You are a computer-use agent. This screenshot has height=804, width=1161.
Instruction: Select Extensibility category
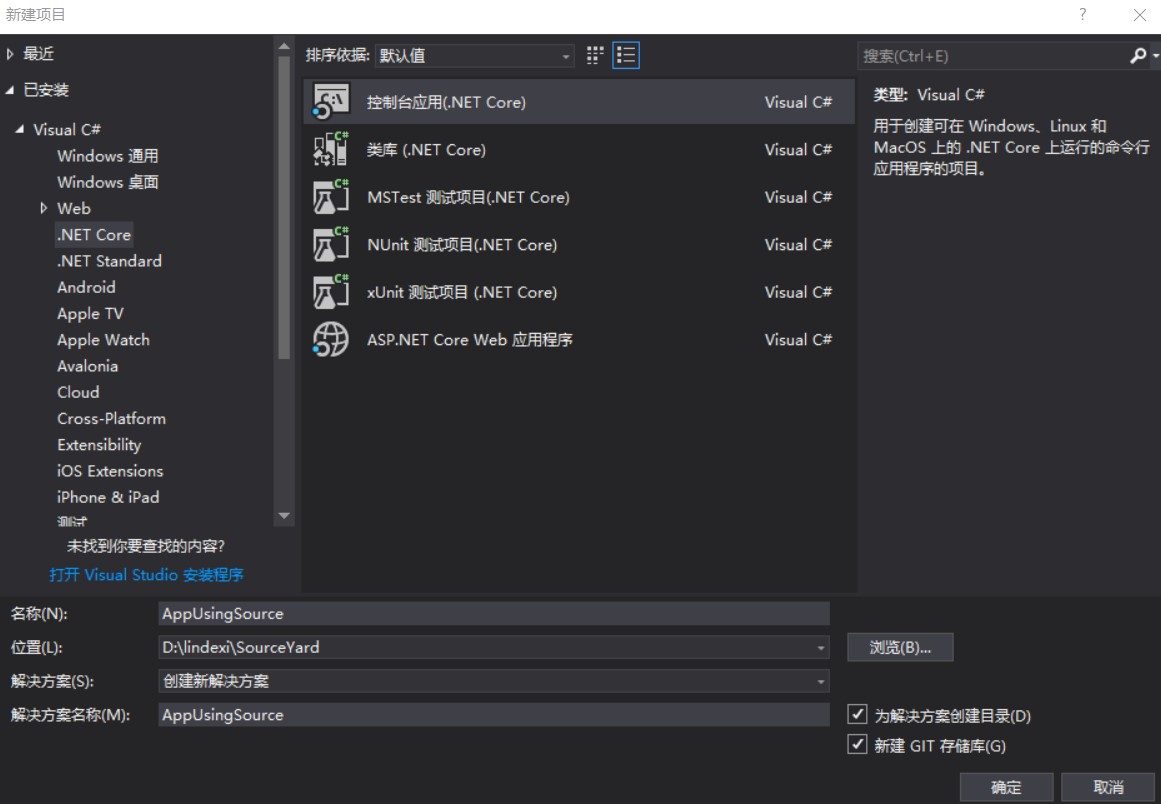99,445
